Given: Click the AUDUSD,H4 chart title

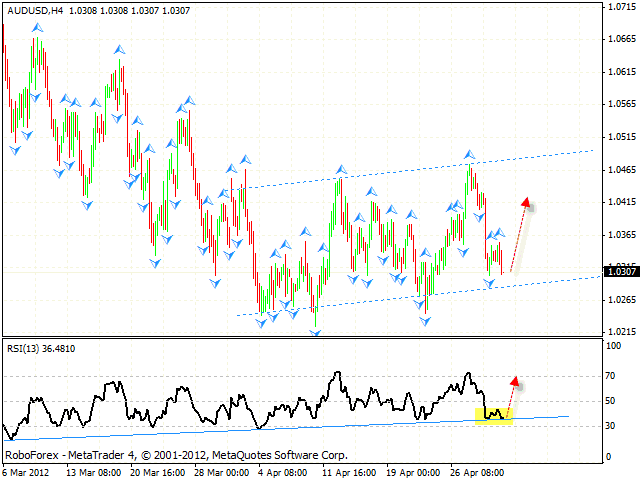Looking at the screenshot, I should click(x=37, y=8).
